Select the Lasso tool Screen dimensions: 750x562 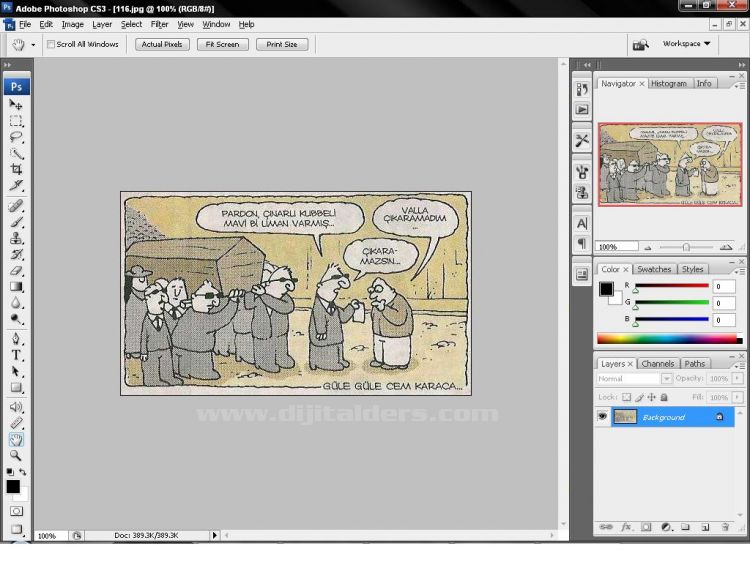tap(16, 137)
